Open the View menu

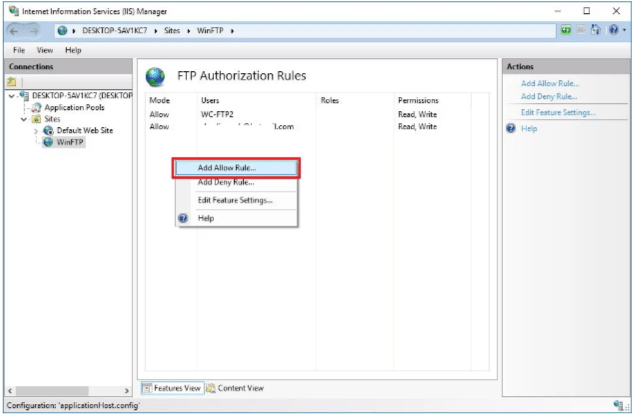pyautogui.click(x=45, y=50)
